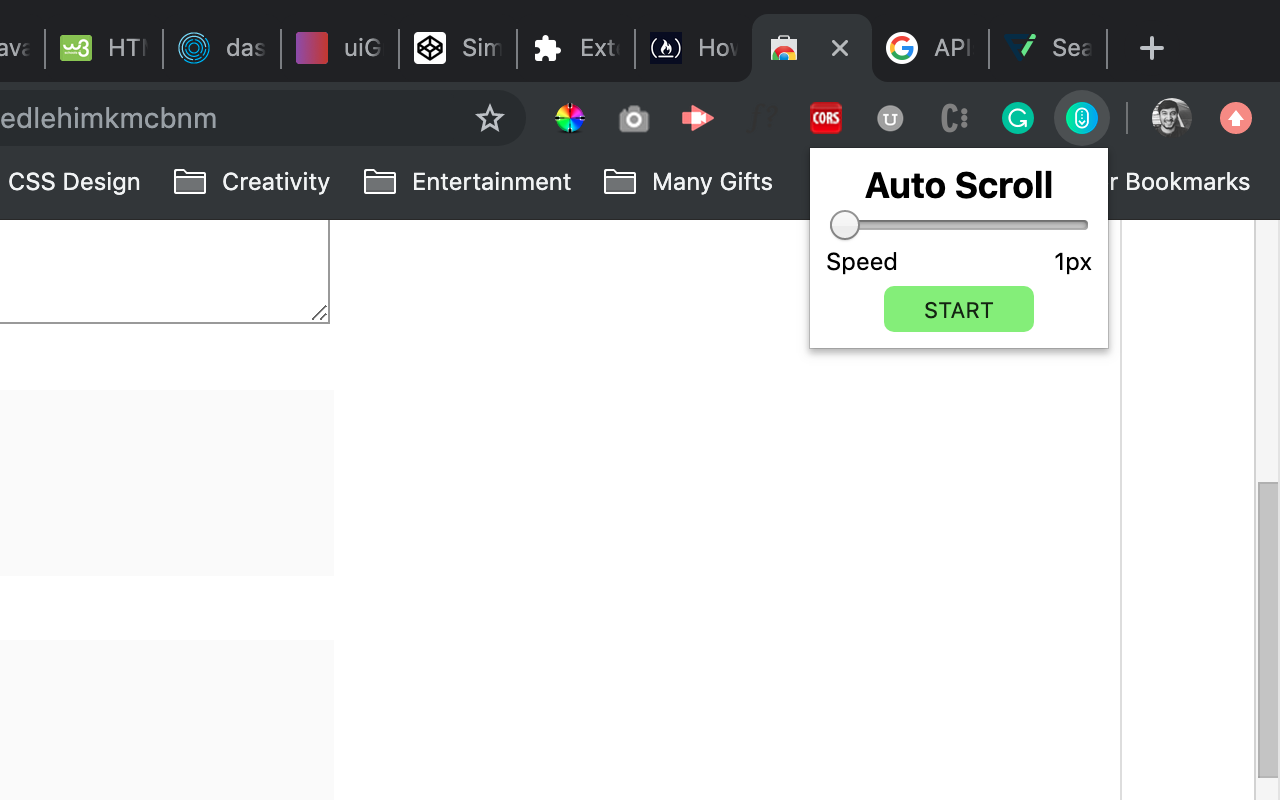Image resolution: width=1280 pixels, height=800 pixels.
Task: Click the Grammarly extension icon
Action: 1018,118
